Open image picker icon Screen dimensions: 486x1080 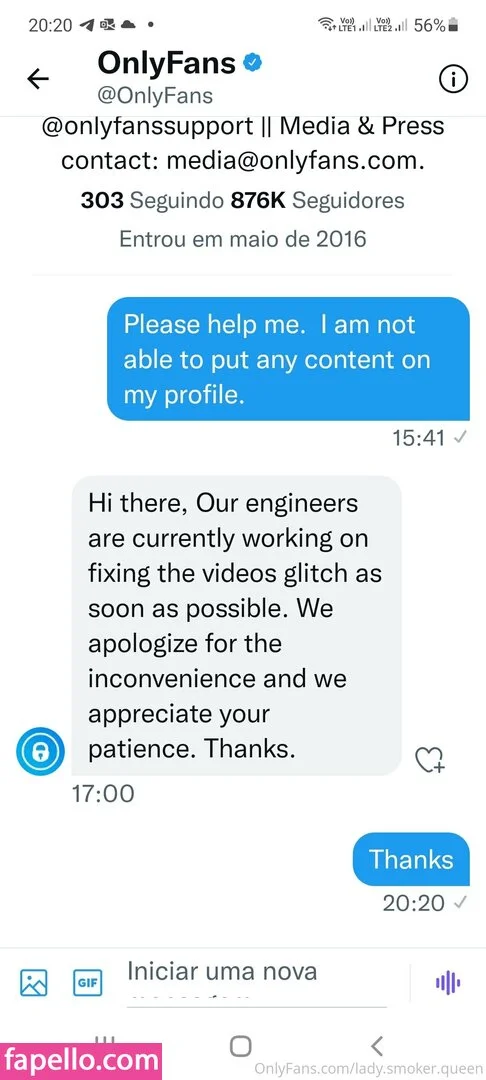[x=34, y=982]
